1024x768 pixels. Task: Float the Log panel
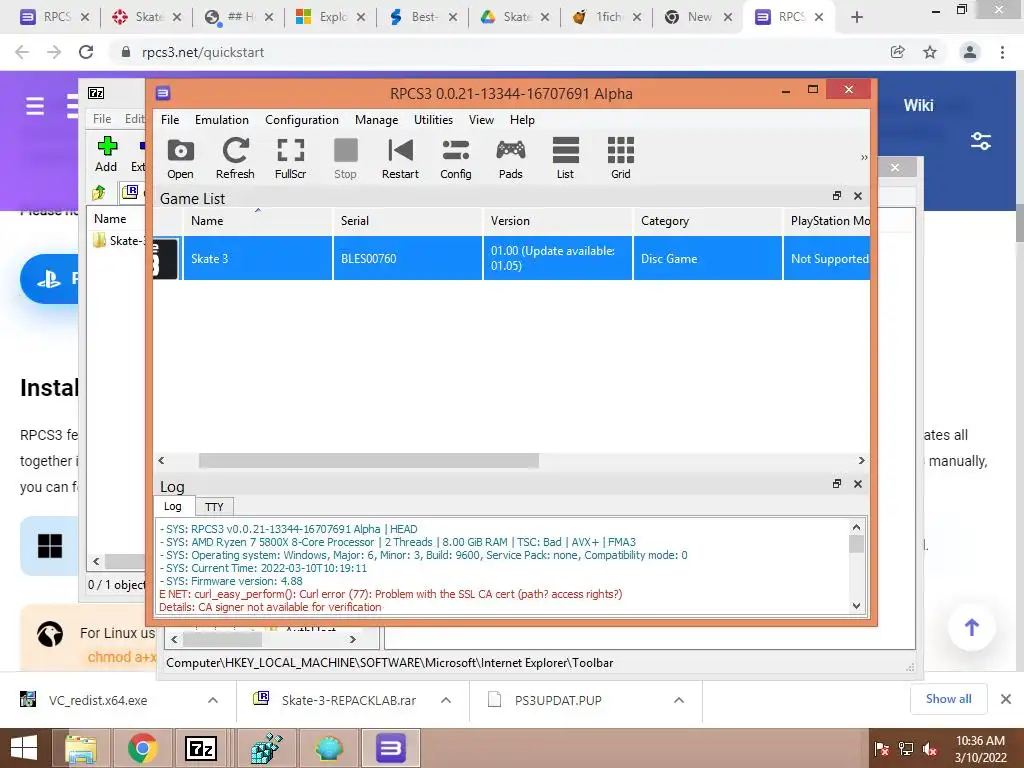[837, 484]
